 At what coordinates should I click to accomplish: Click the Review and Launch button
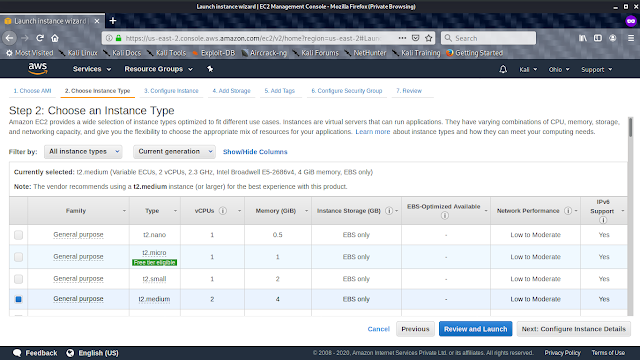476,329
